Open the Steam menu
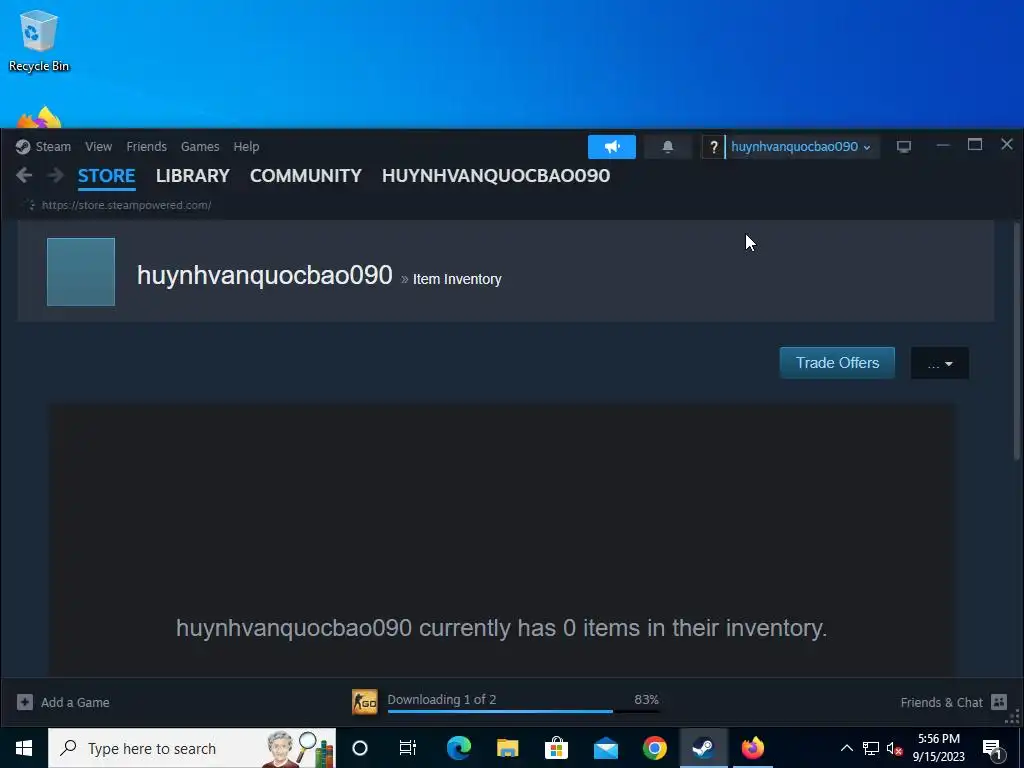This screenshot has height=768, width=1024. [x=53, y=147]
